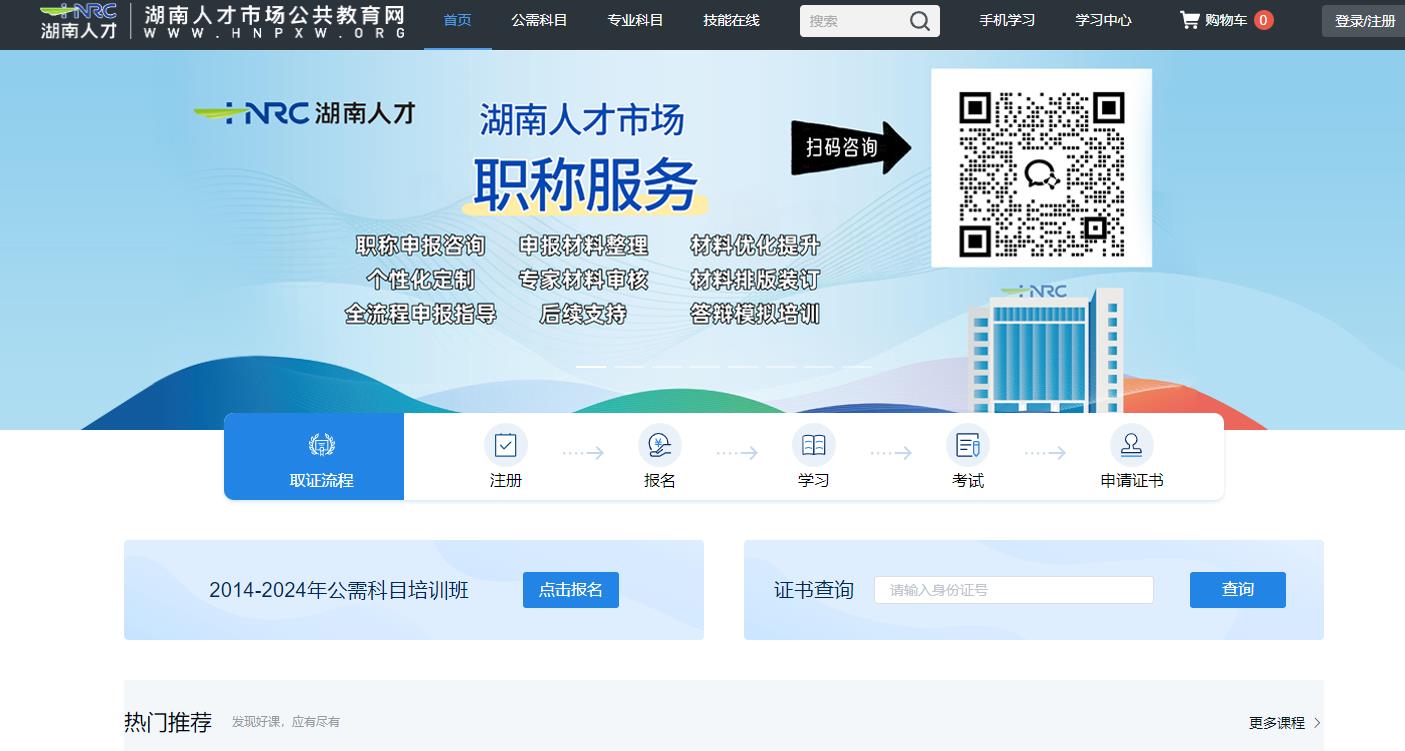Open the 更多课程 link
This screenshot has width=1405, height=751.
click(x=1277, y=723)
